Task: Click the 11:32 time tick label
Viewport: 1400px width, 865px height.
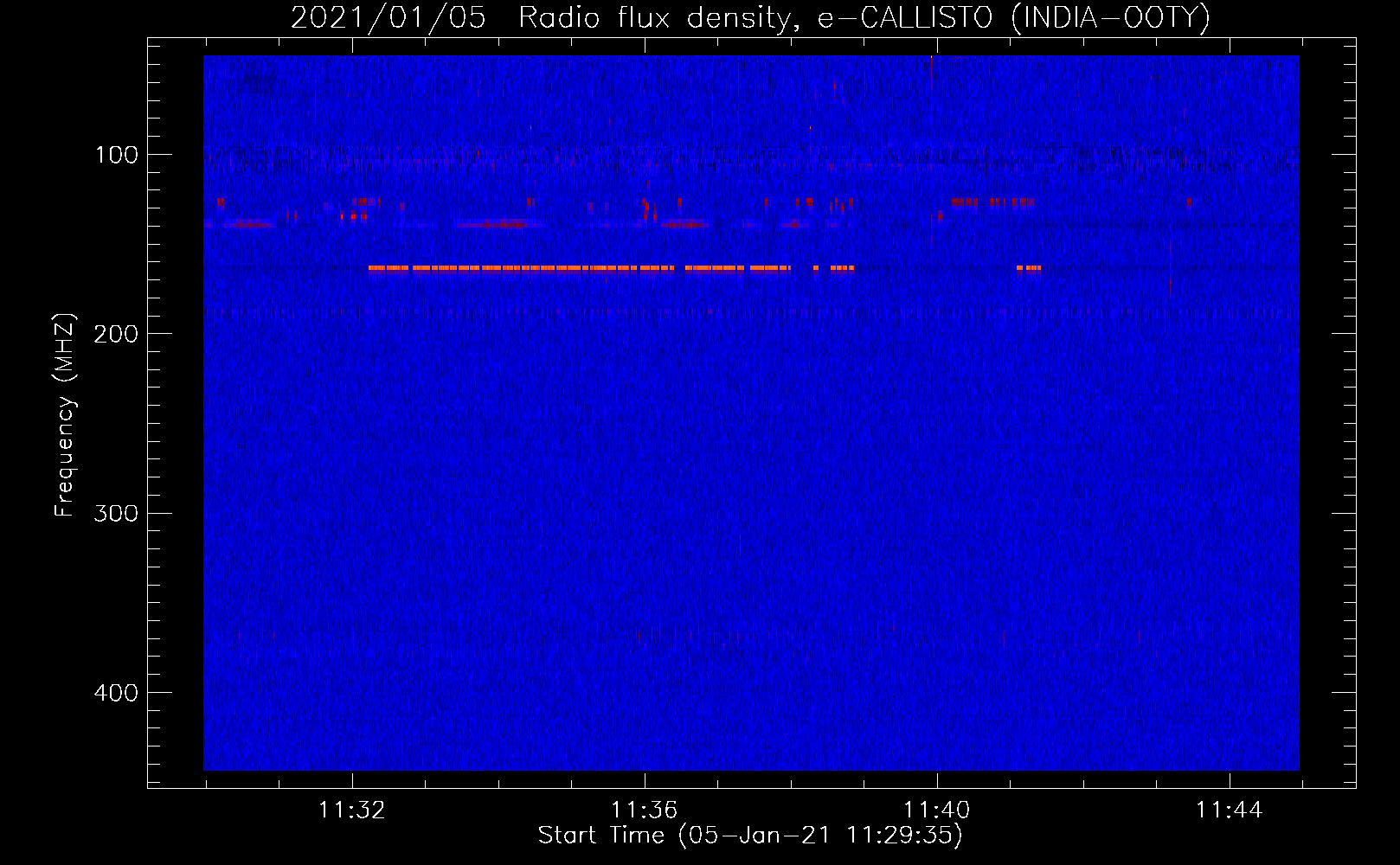Action: 352,811
